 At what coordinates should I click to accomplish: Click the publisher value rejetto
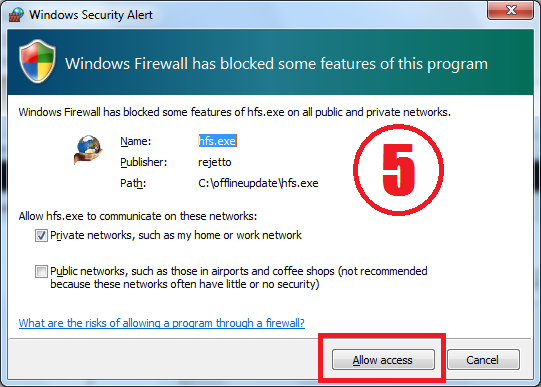[215, 162]
